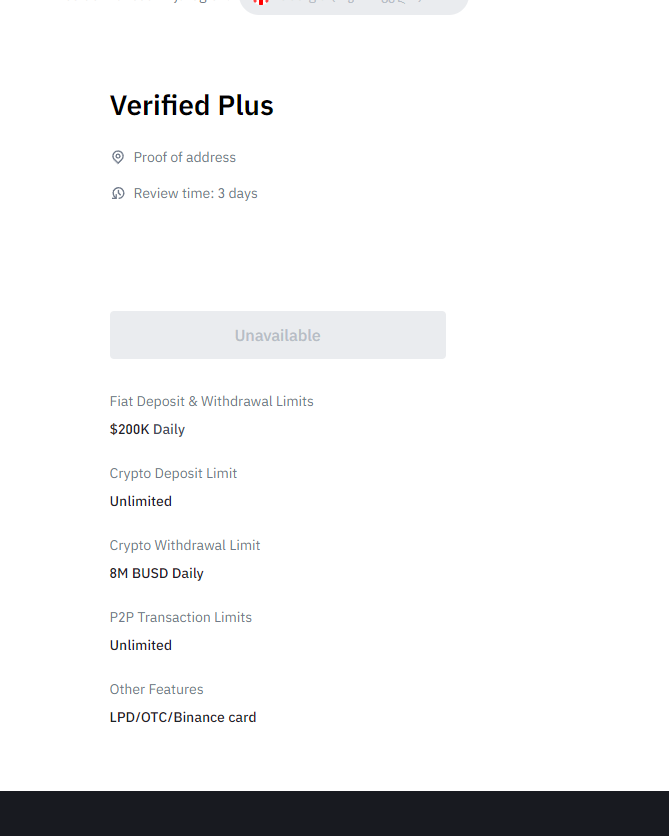
Task: Click the LPD/OTC/Binance card text
Action: [183, 717]
